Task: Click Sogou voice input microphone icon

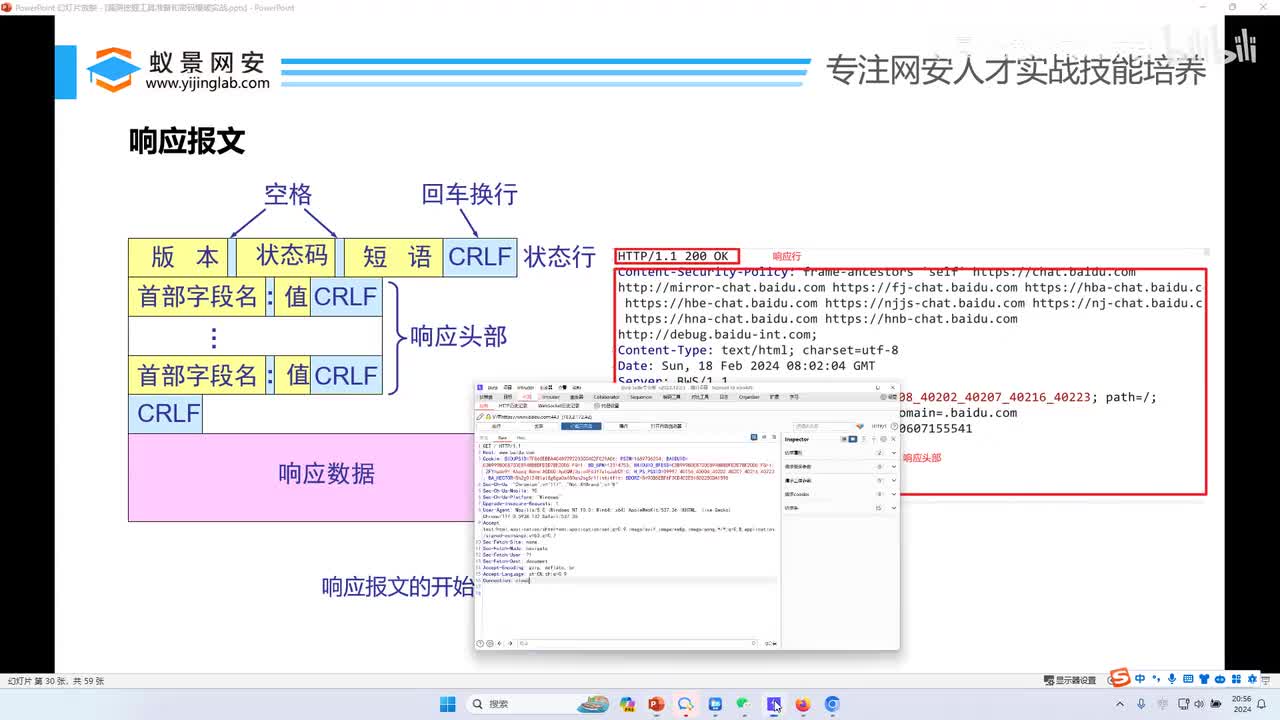Action: [1172, 679]
